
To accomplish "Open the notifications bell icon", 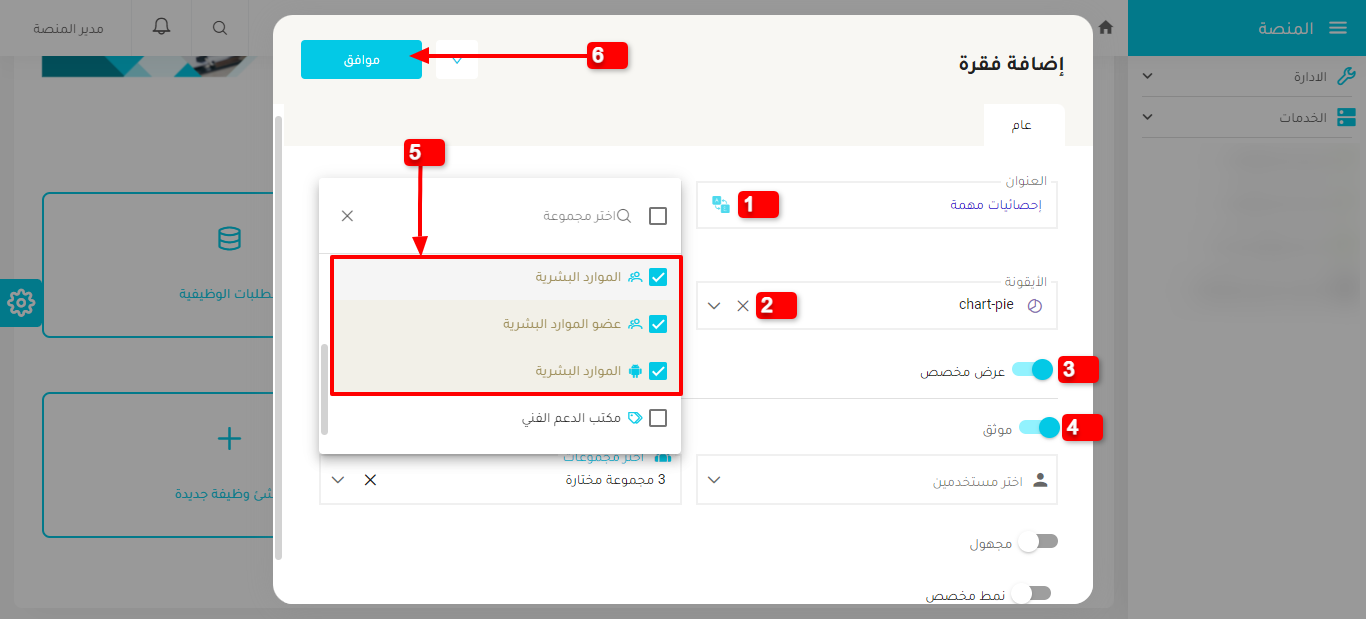I will pyautogui.click(x=159, y=28).
